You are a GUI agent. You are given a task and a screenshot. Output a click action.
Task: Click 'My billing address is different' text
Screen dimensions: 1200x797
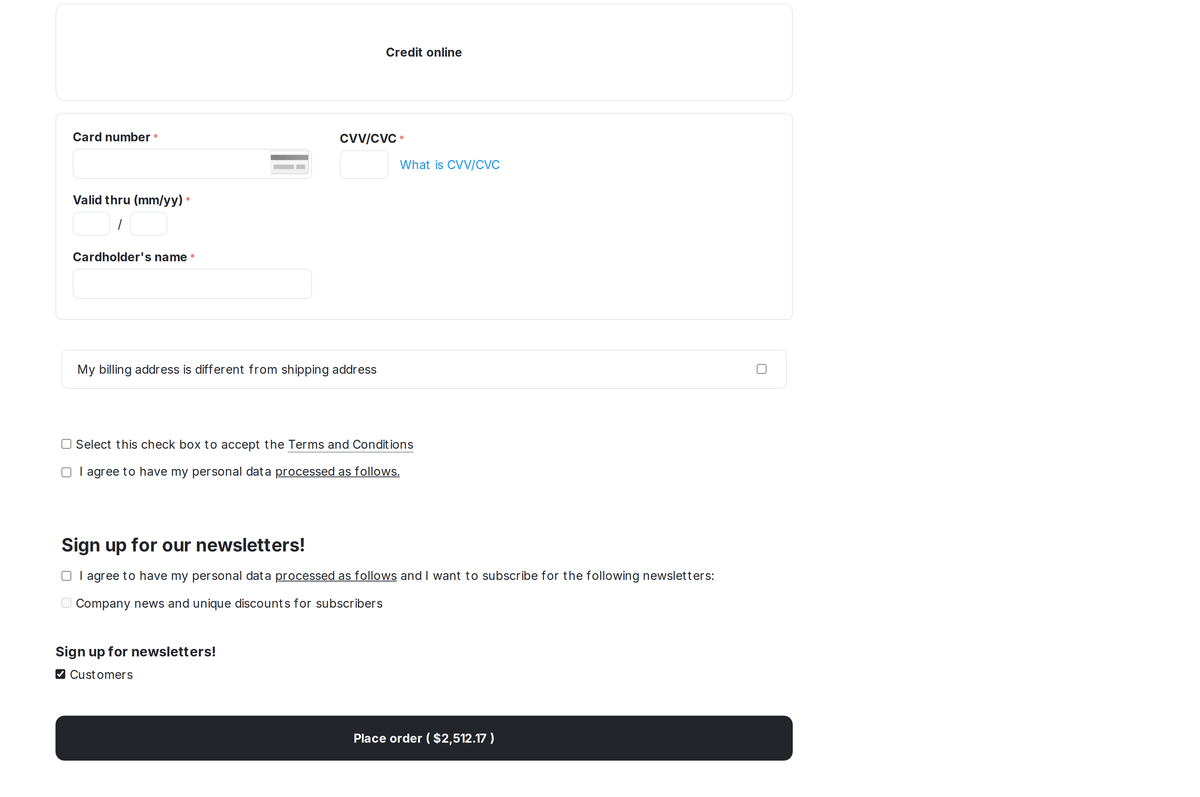point(227,369)
